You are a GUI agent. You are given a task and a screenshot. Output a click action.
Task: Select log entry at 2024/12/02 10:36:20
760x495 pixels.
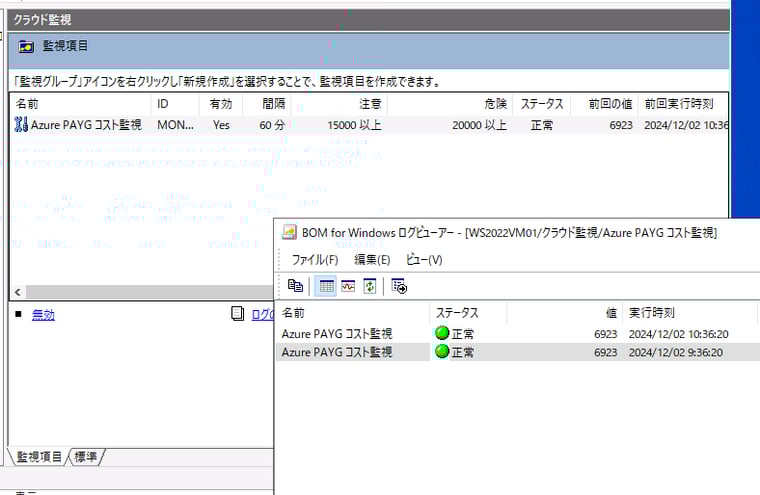coord(518,334)
